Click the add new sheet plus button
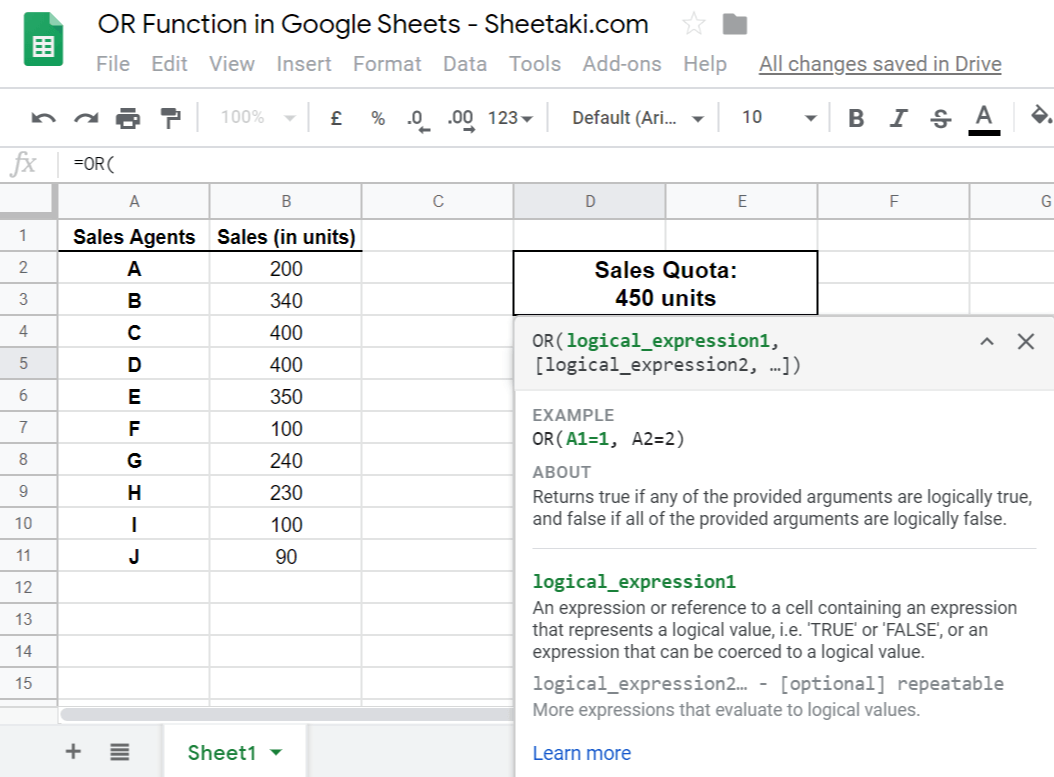The width and height of the screenshot is (1054, 777). [x=73, y=752]
